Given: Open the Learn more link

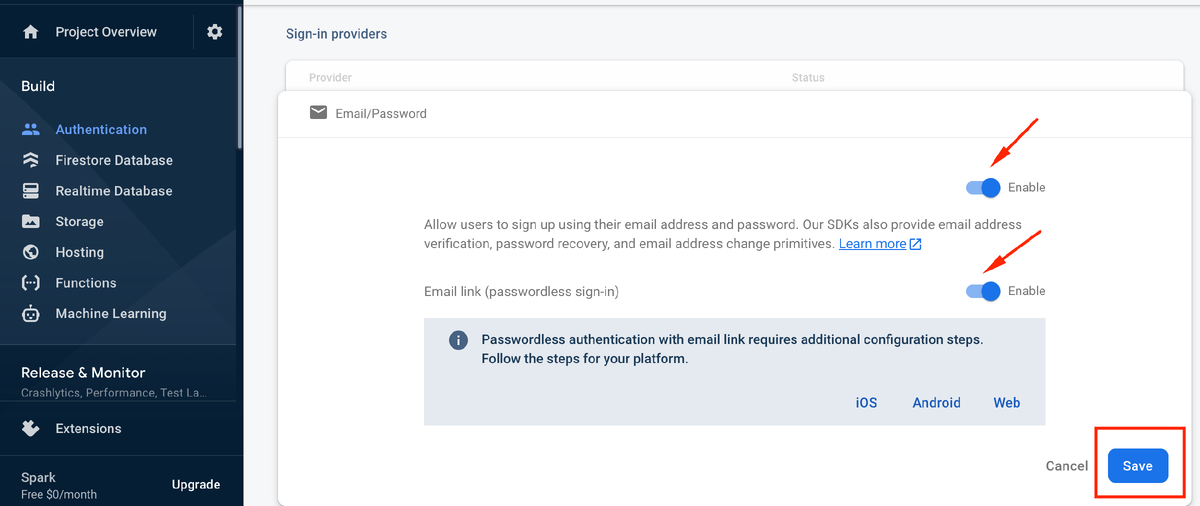Looking at the screenshot, I should [872, 244].
